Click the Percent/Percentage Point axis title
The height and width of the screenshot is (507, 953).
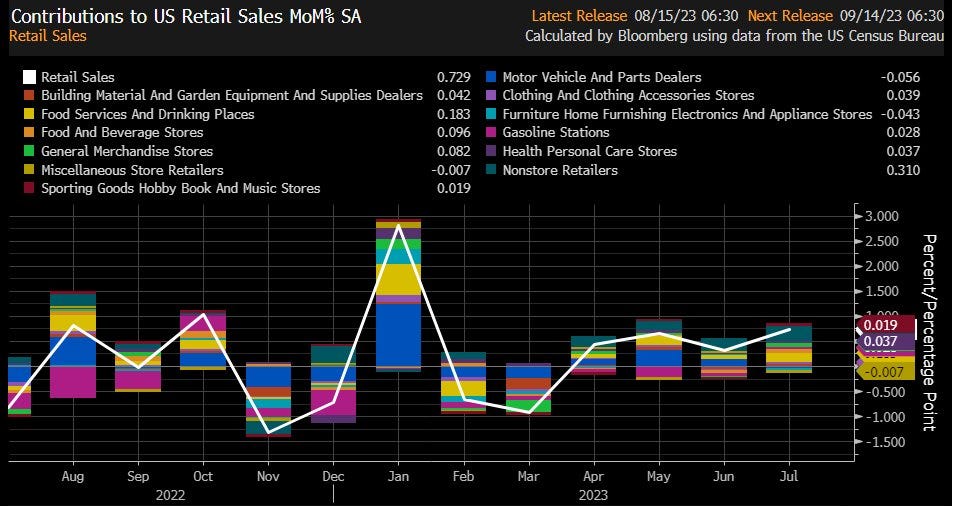[x=928, y=332]
